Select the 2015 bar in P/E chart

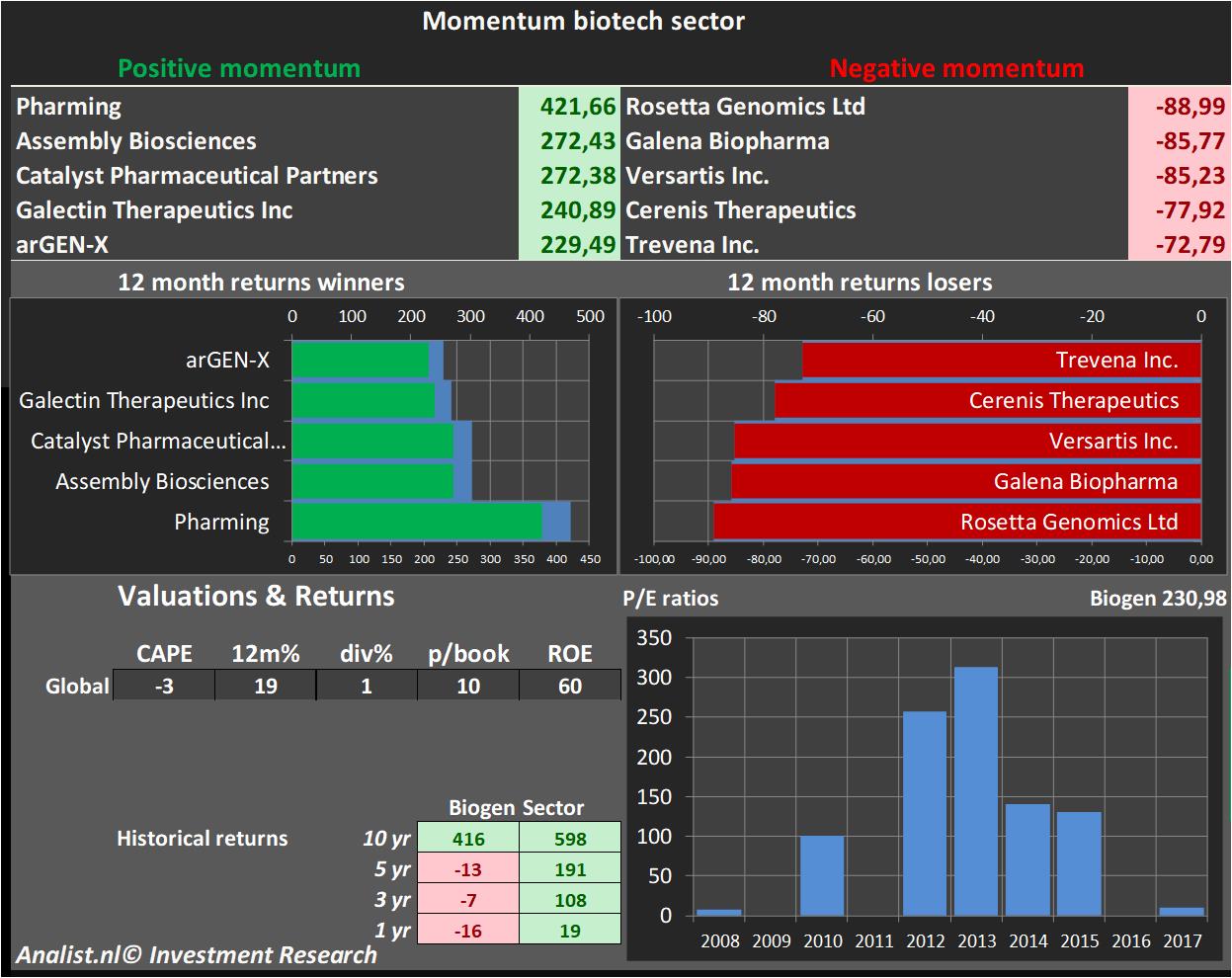(x=1079, y=863)
